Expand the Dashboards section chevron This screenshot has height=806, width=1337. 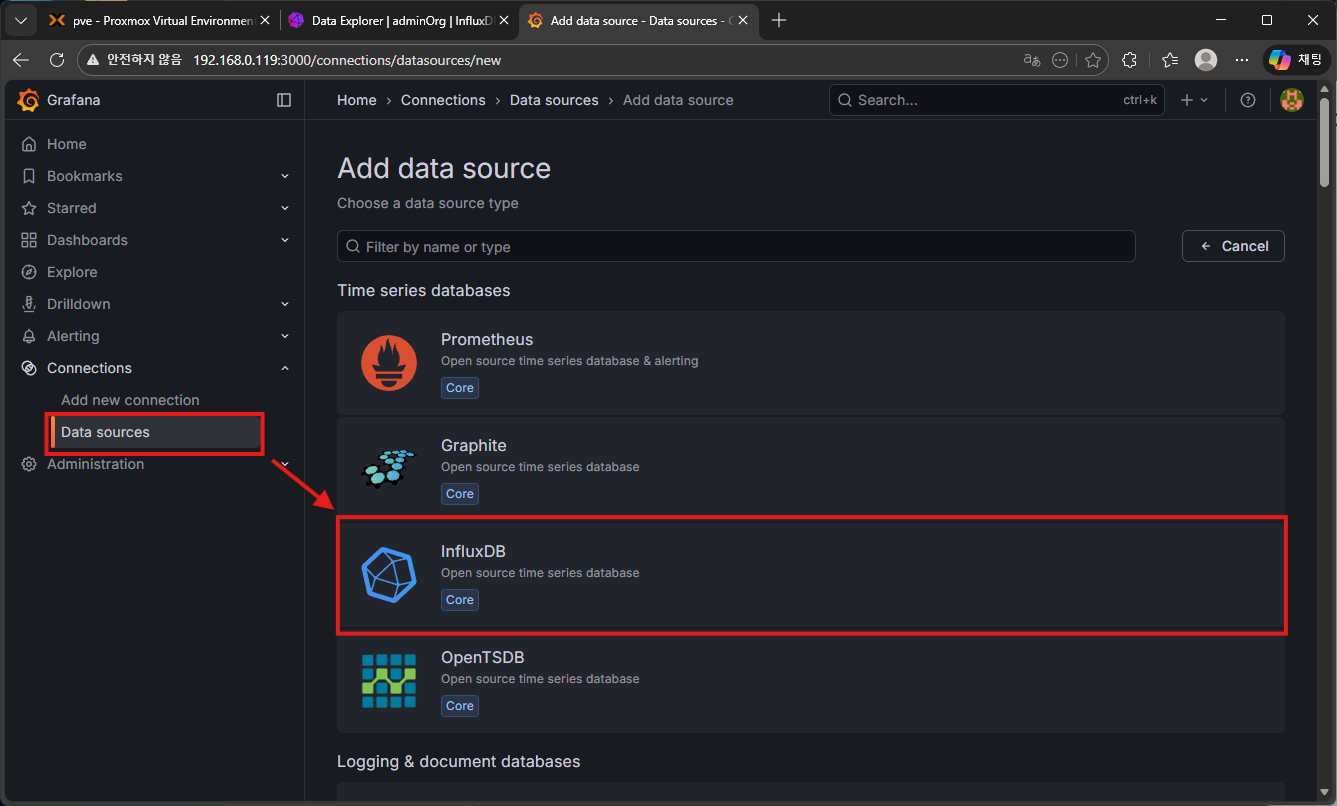(285, 240)
